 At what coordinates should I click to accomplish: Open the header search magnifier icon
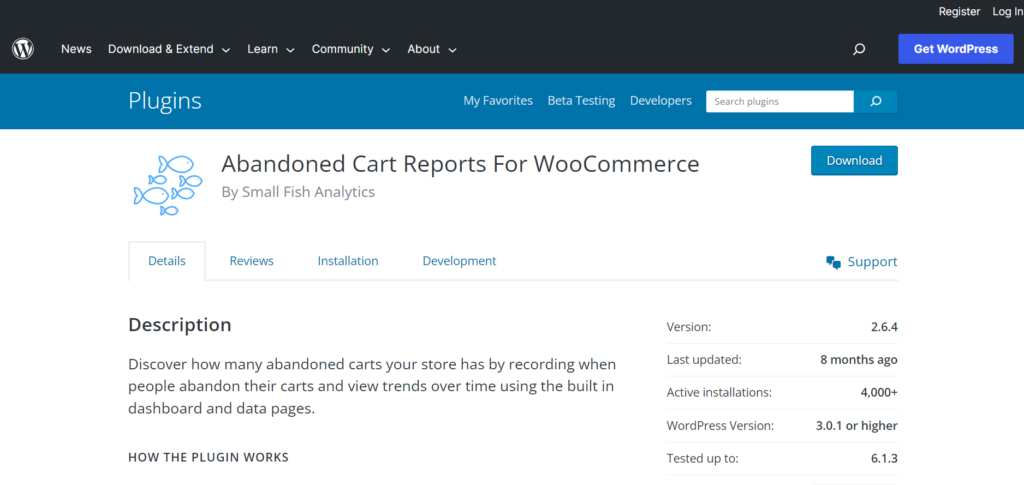(x=859, y=49)
